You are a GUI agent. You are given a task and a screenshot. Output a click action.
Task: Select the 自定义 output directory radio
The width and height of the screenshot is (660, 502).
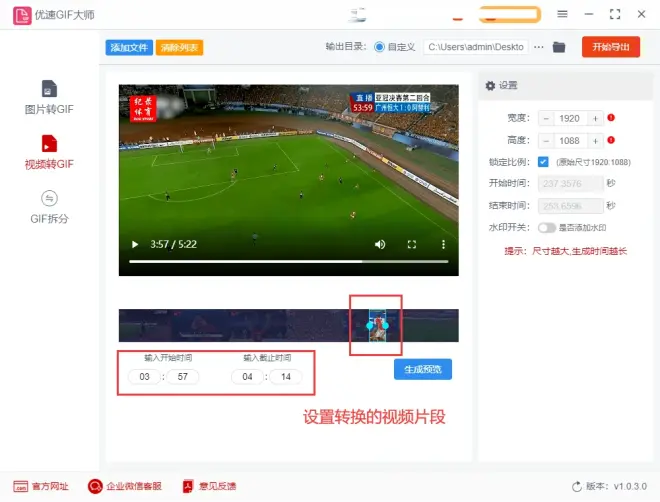pos(379,47)
